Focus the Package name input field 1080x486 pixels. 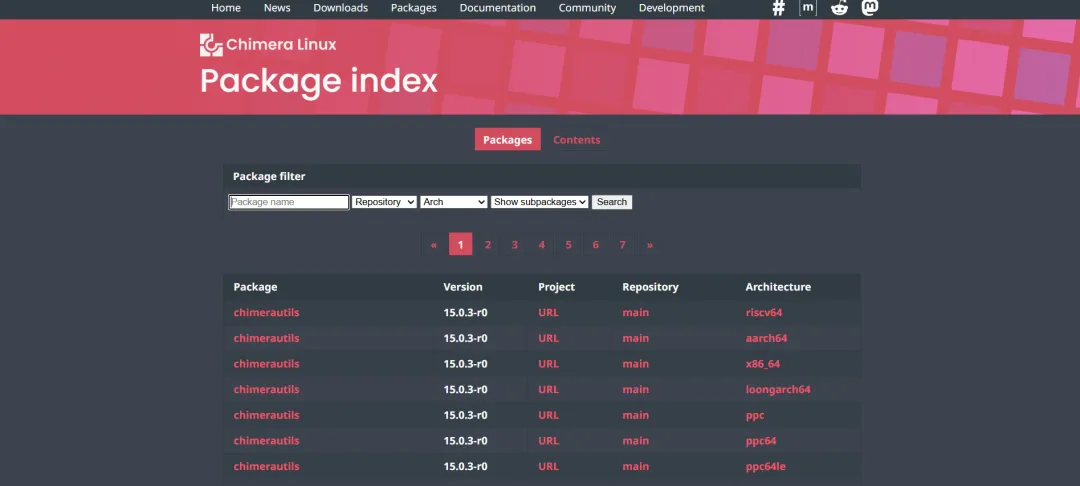pos(289,202)
